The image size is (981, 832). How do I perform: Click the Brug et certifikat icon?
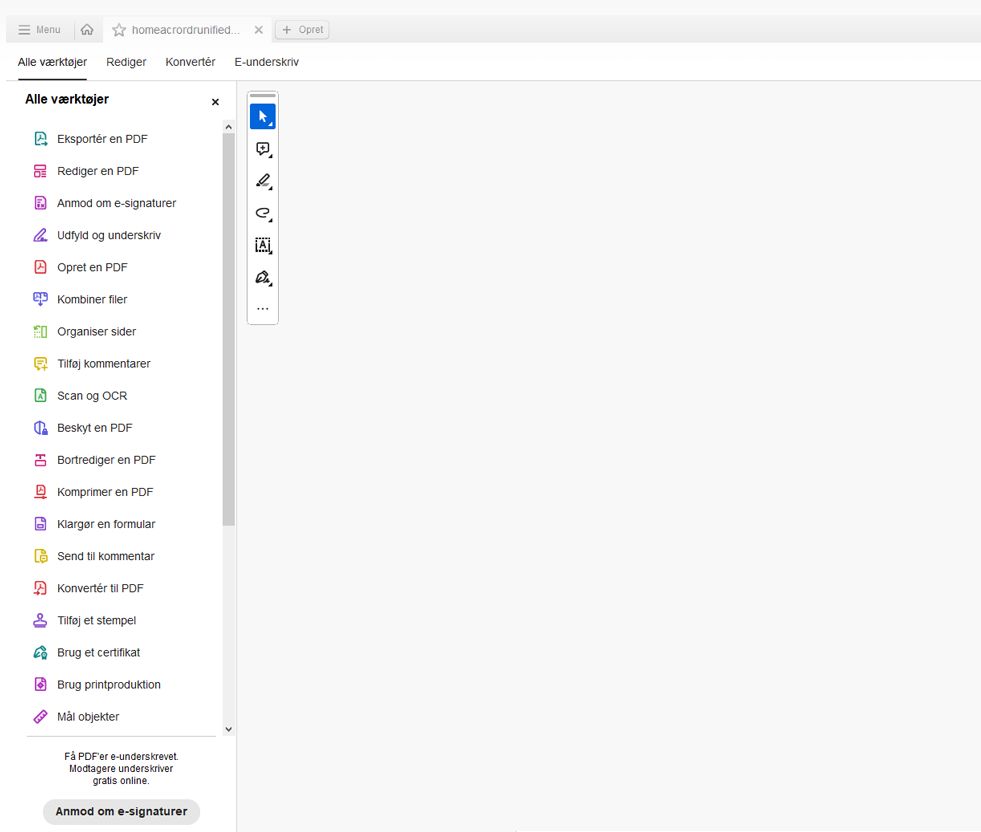pyautogui.click(x=41, y=652)
